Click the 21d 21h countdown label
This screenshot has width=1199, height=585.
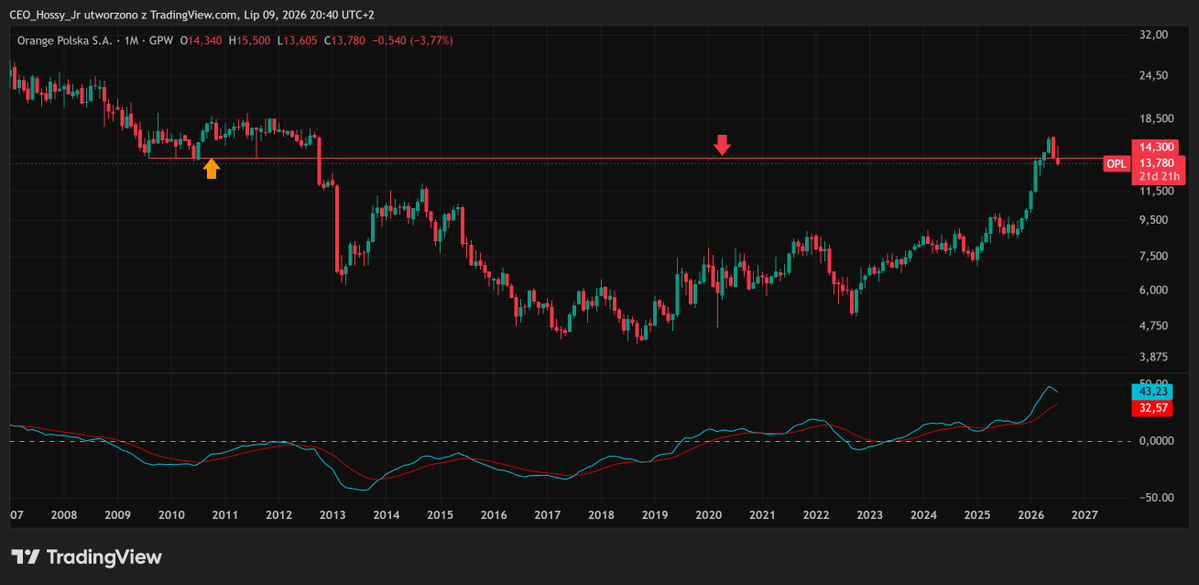click(1156, 177)
